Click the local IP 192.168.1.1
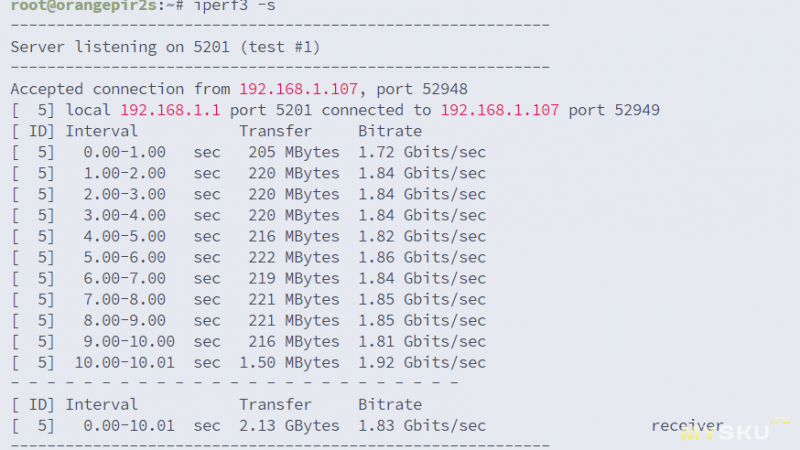Screen dimensions: 800x450 tap(170, 110)
